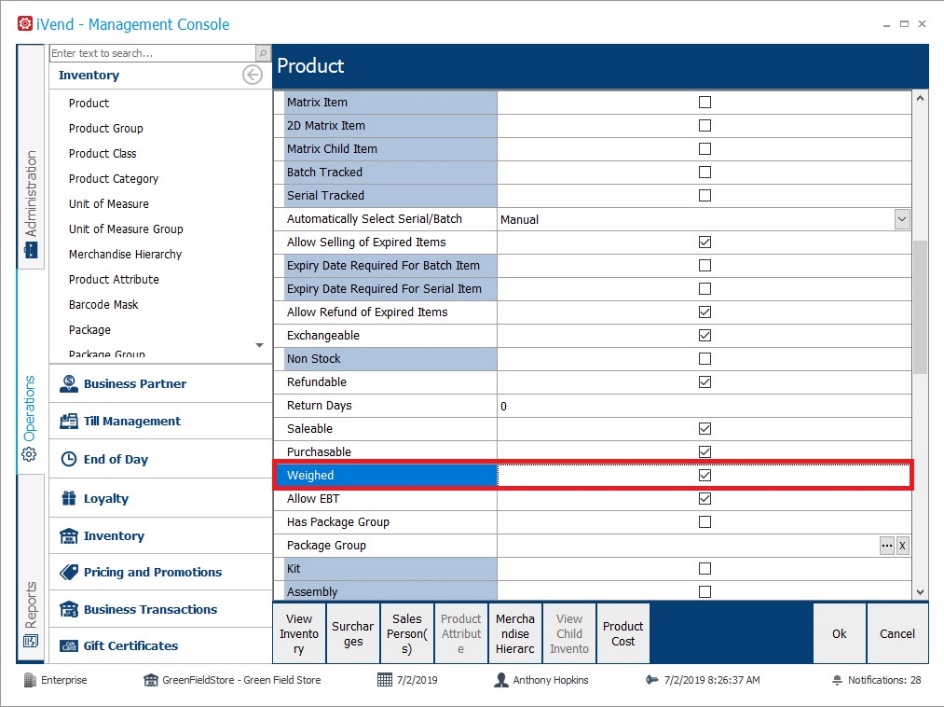Image resolution: width=944 pixels, height=707 pixels.
Task: Click the Business Transactions icon
Action: (x=69, y=609)
